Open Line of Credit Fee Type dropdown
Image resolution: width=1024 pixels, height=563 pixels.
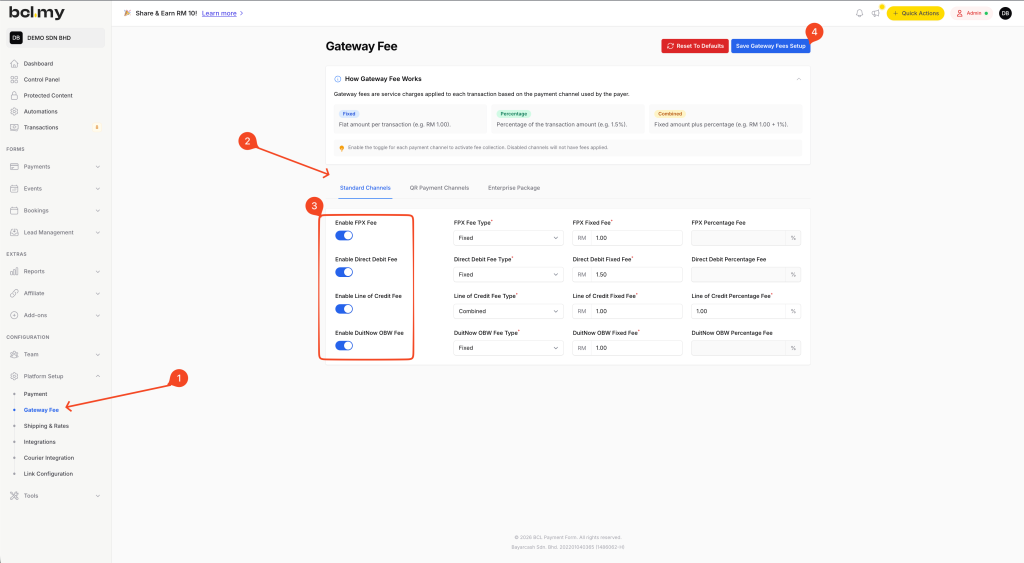pyautogui.click(x=509, y=311)
